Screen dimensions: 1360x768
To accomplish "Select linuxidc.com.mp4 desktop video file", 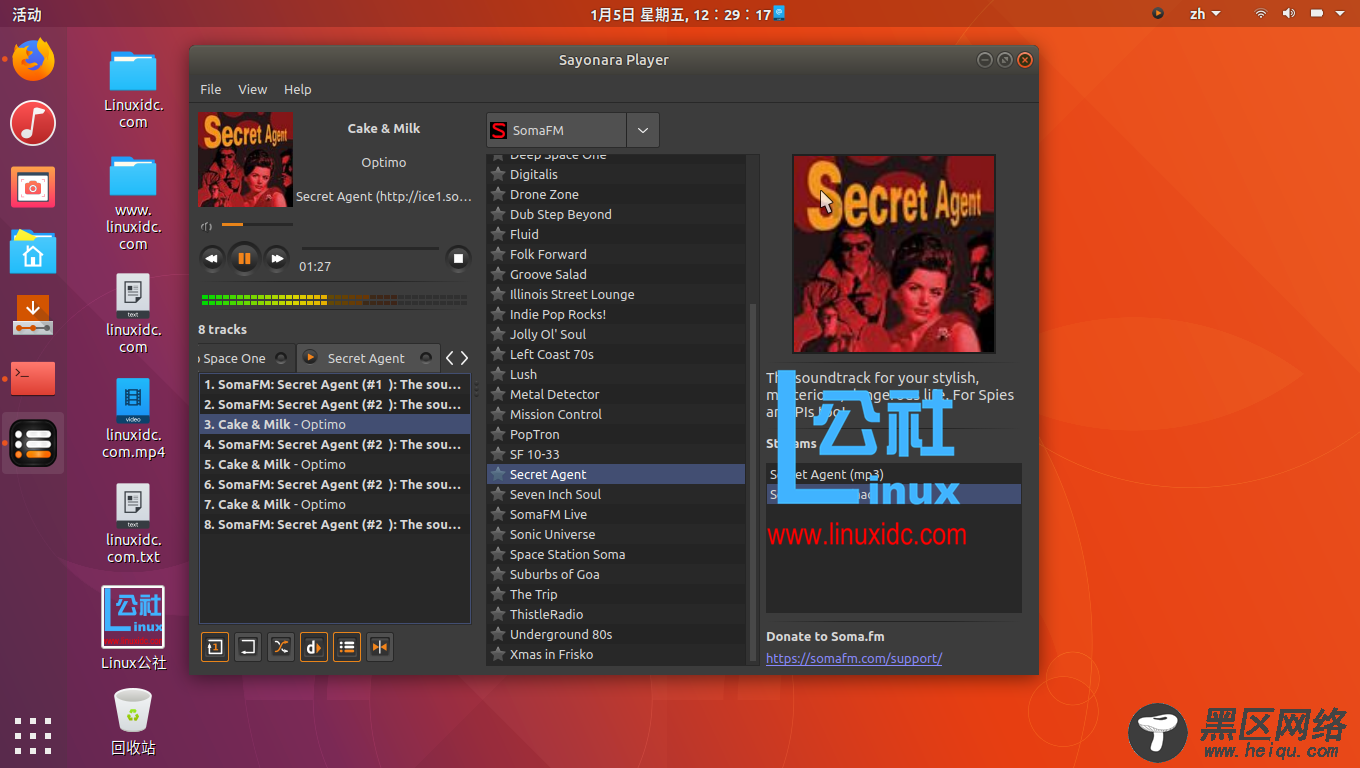I will coord(133,419).
